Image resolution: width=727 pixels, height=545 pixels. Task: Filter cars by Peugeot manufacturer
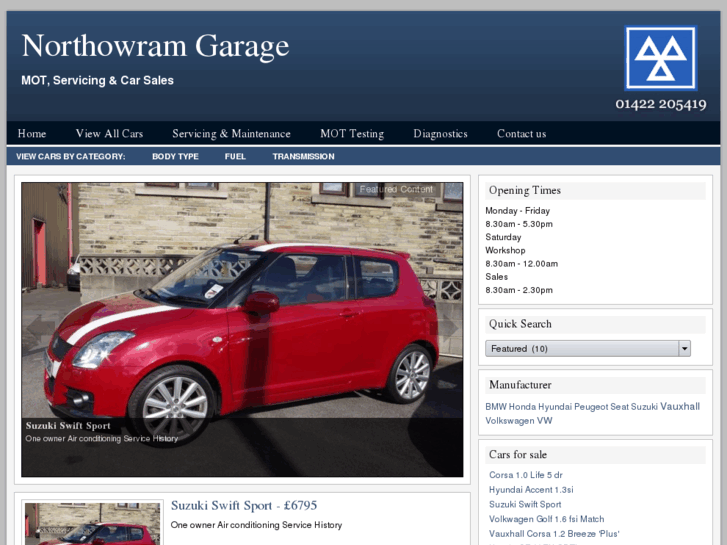point(591,407)
